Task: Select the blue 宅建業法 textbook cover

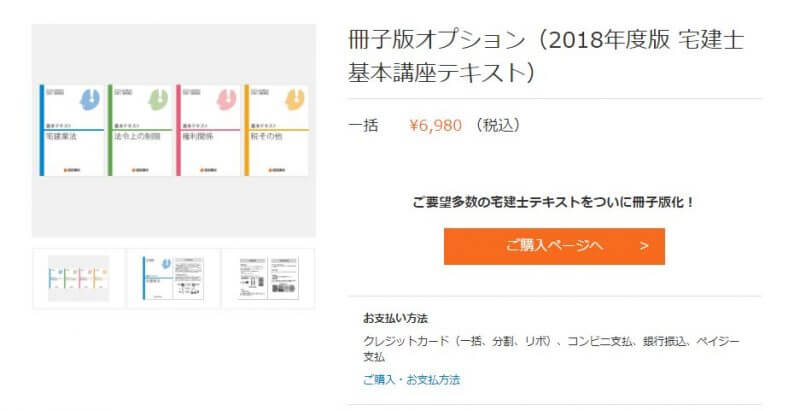Action: click(71, 131)
